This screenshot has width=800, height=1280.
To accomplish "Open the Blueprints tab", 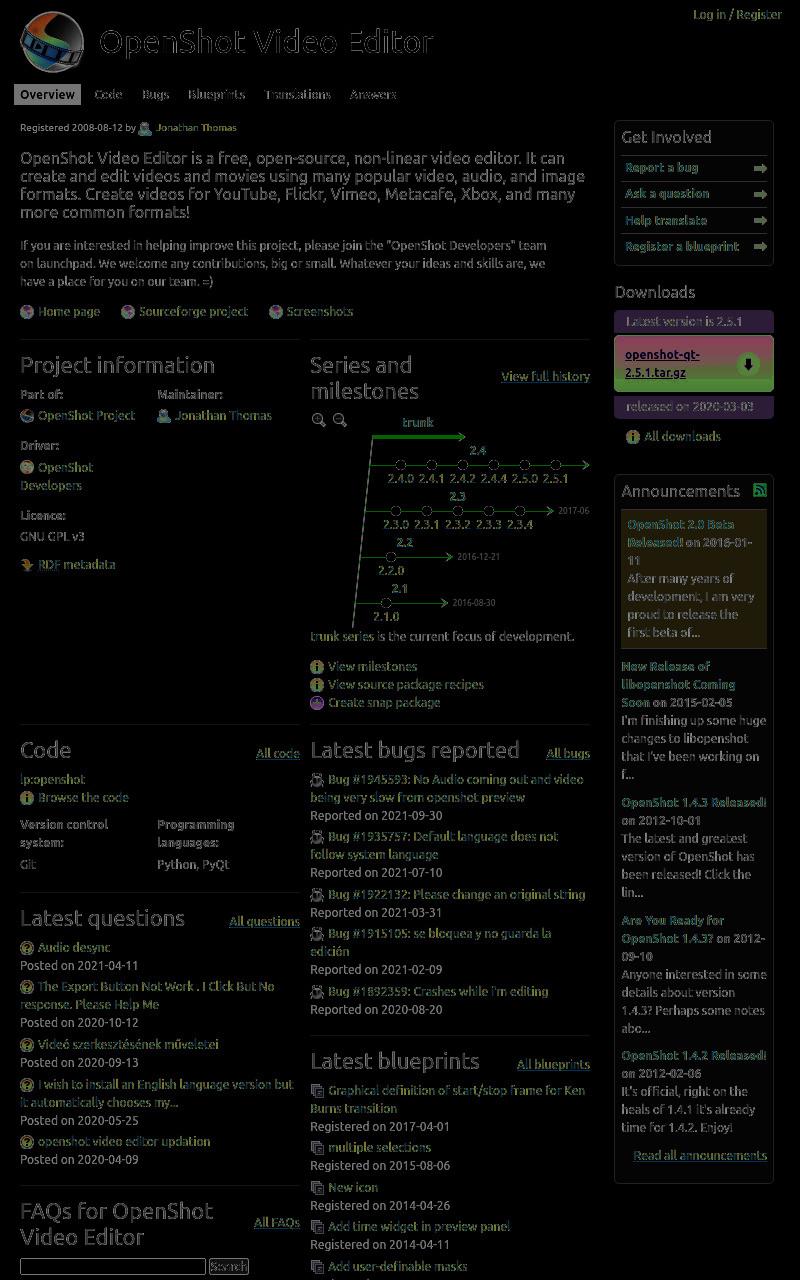I will click(x=217, y=95).
